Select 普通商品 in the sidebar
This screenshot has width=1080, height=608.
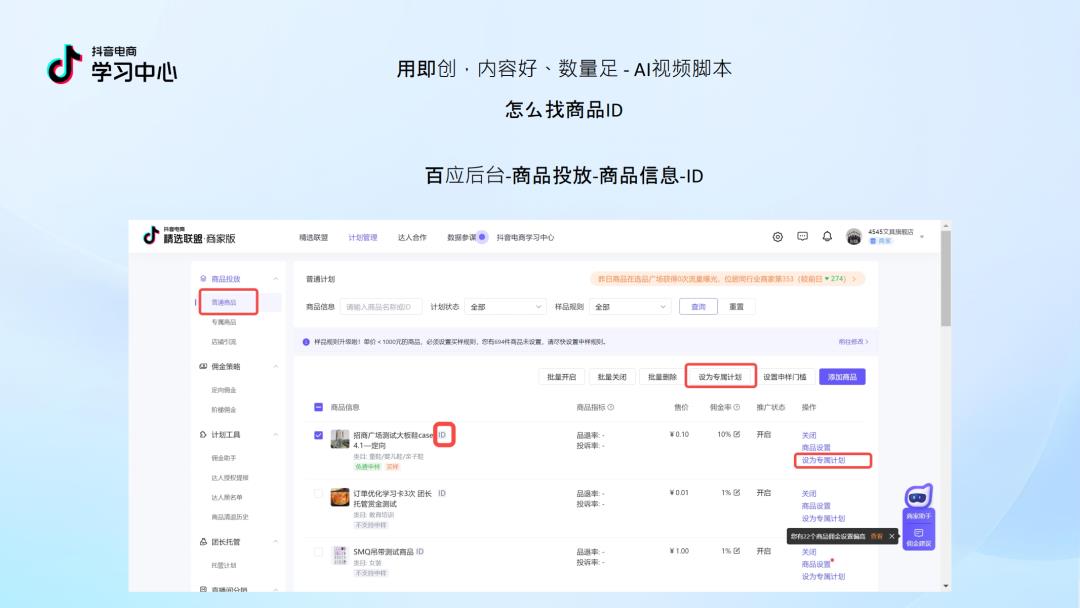224,302
